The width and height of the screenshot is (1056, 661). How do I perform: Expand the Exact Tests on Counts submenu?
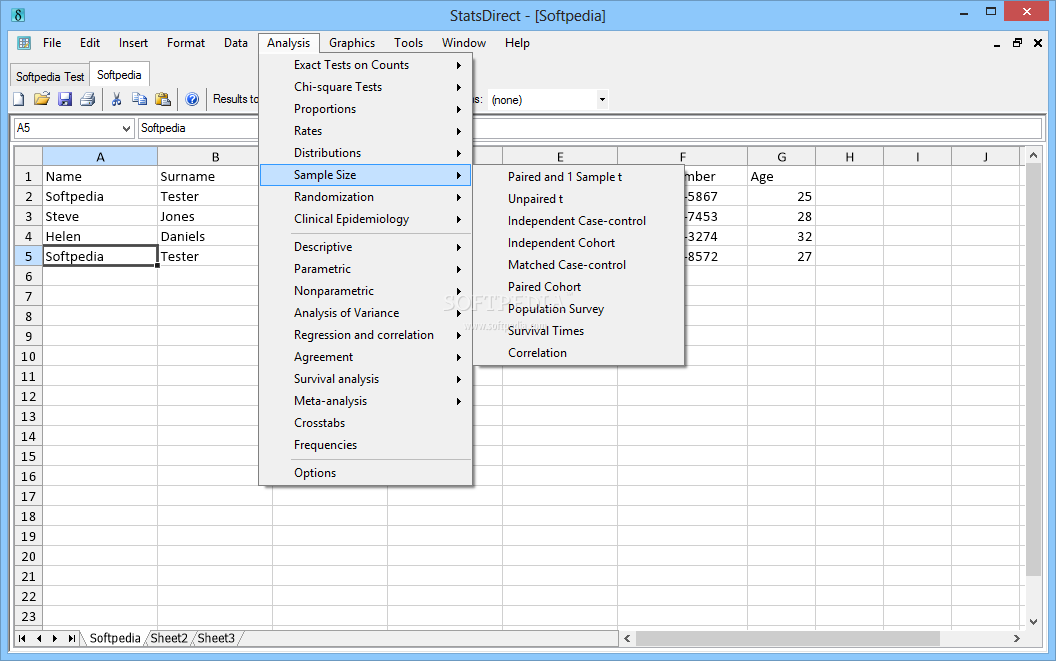(x=366, y=65)
